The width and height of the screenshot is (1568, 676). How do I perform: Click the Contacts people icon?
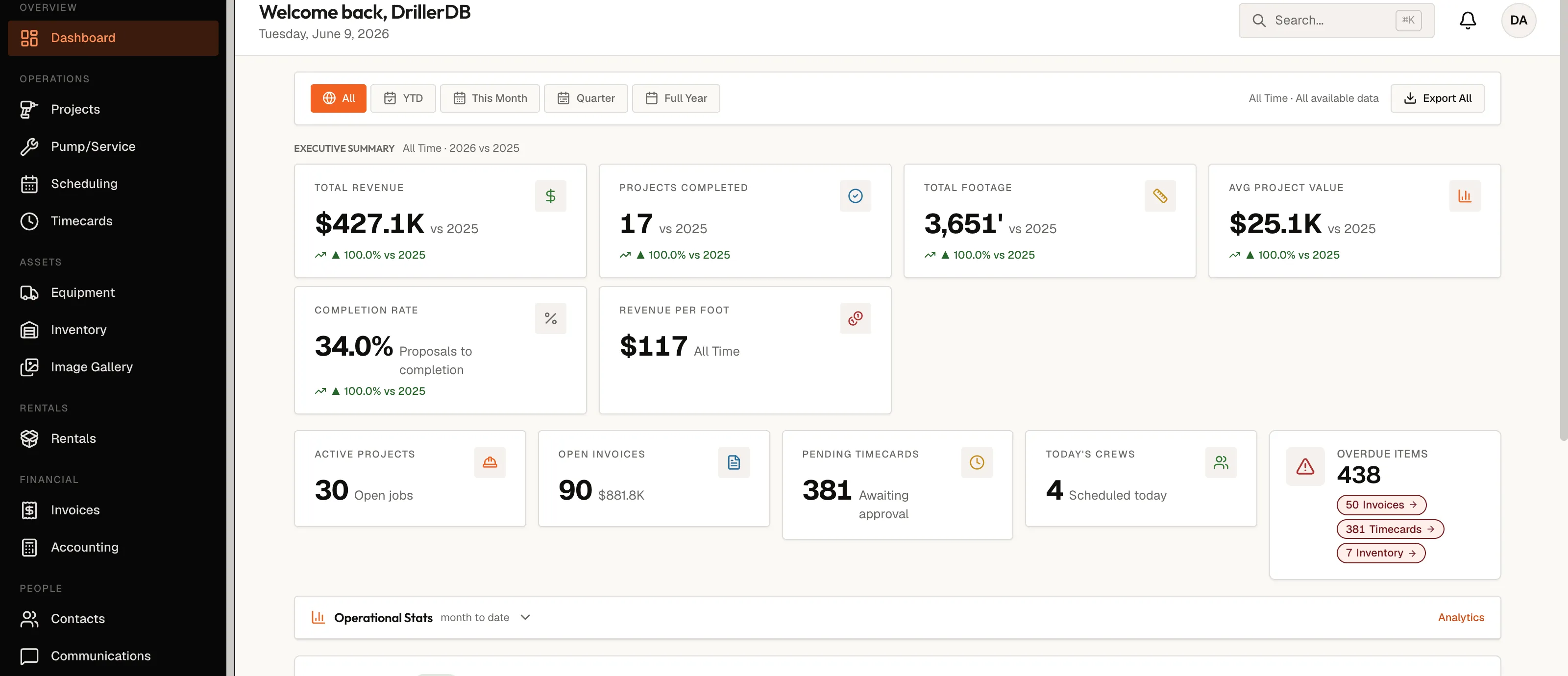pyautogui.click(x=29, y=619)
